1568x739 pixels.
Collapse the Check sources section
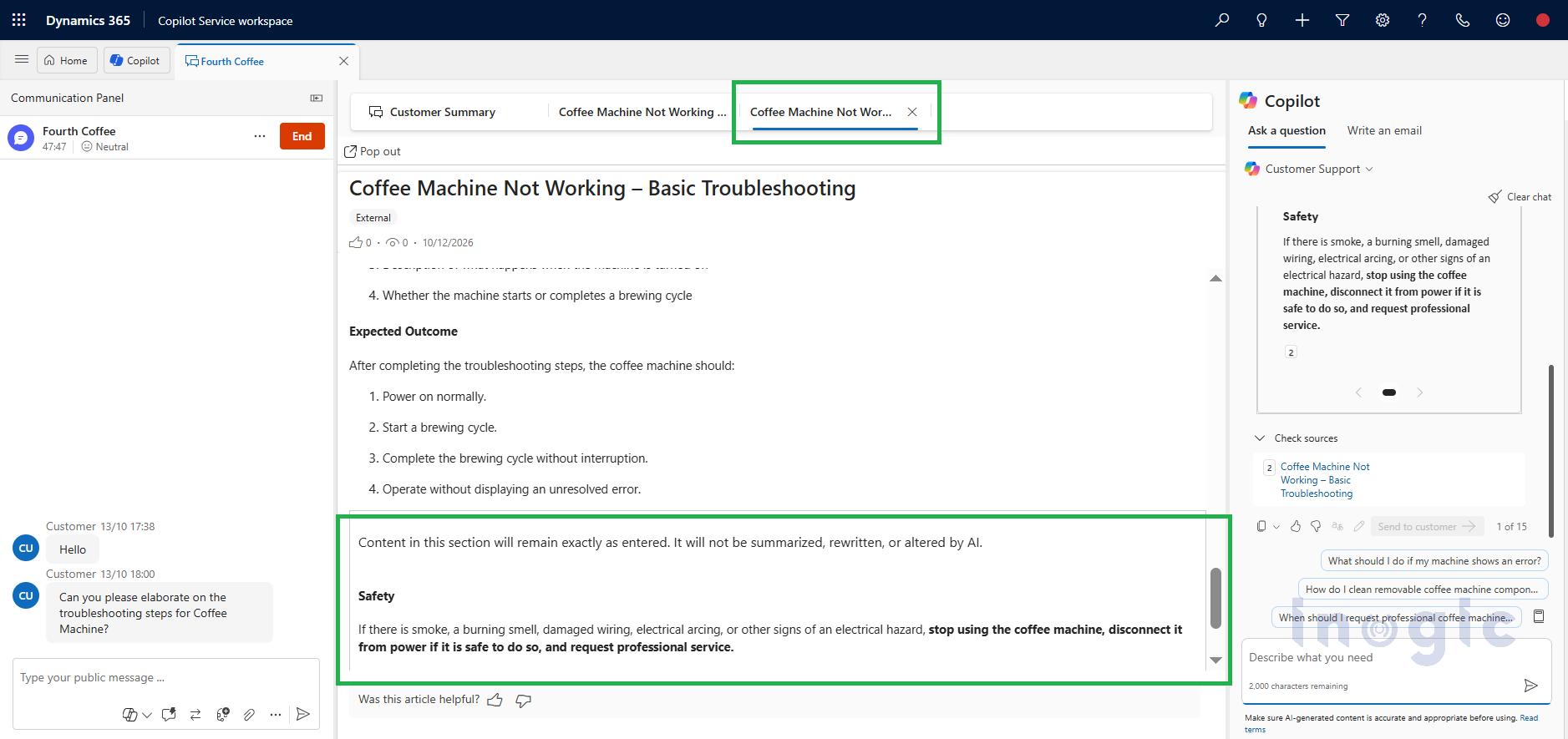(x=1260, y=438)
